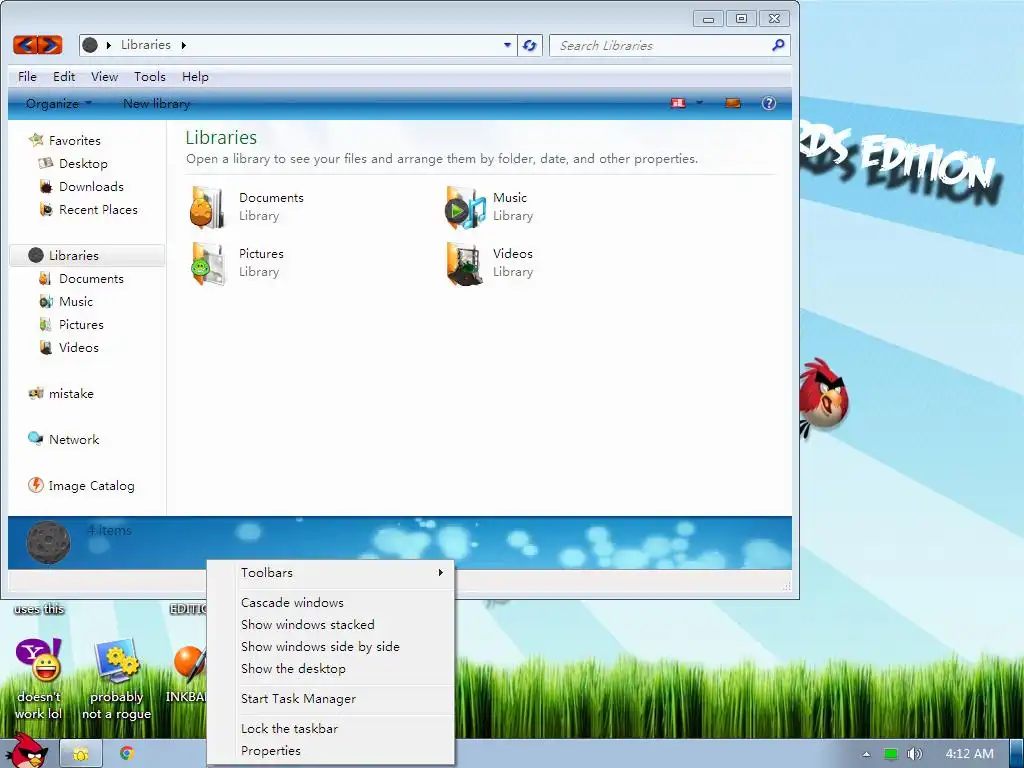Expand the Toolbars submenu

(331, 573)
